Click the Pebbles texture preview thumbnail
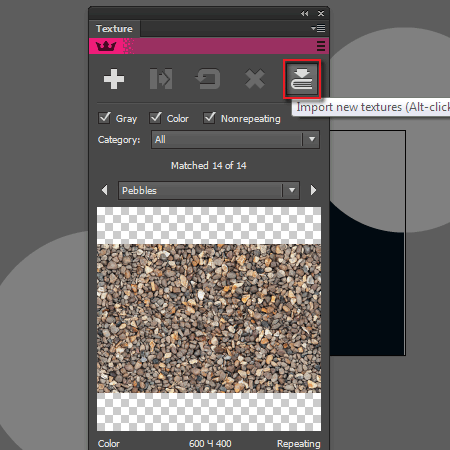 (209, 319)
